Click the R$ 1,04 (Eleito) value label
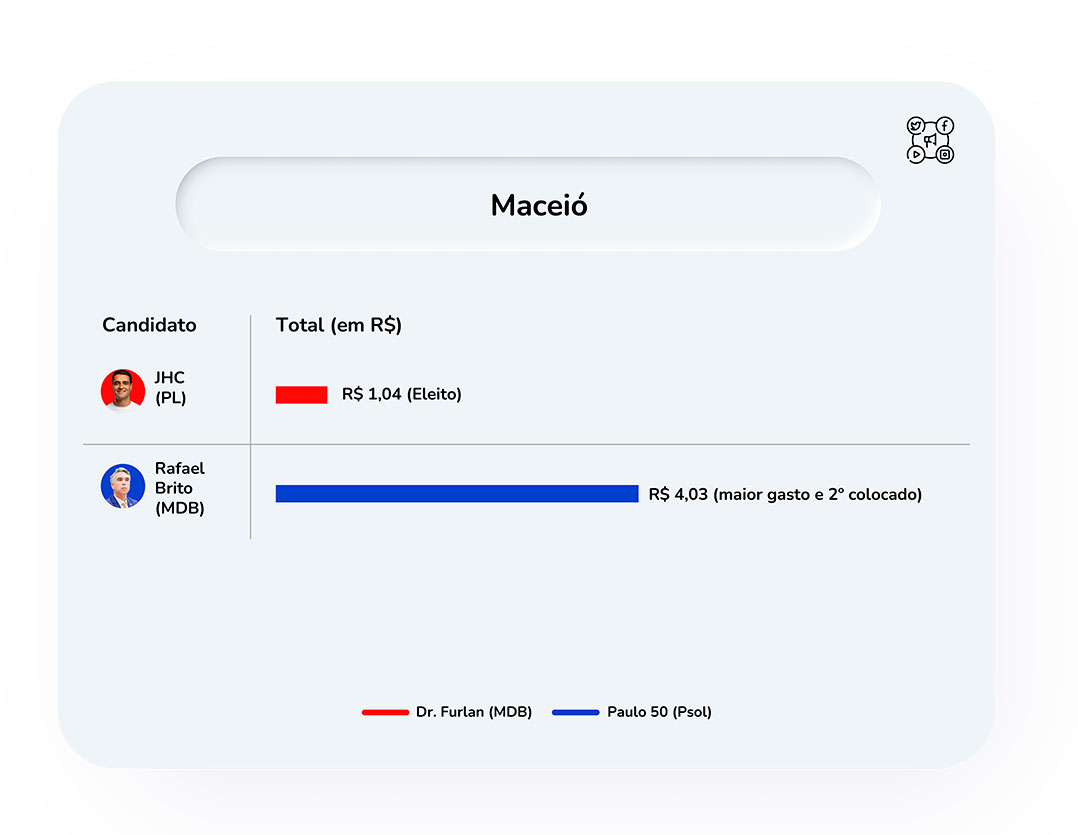The image size is (1078, 835). pyautogui.click(x=402, y=394)
